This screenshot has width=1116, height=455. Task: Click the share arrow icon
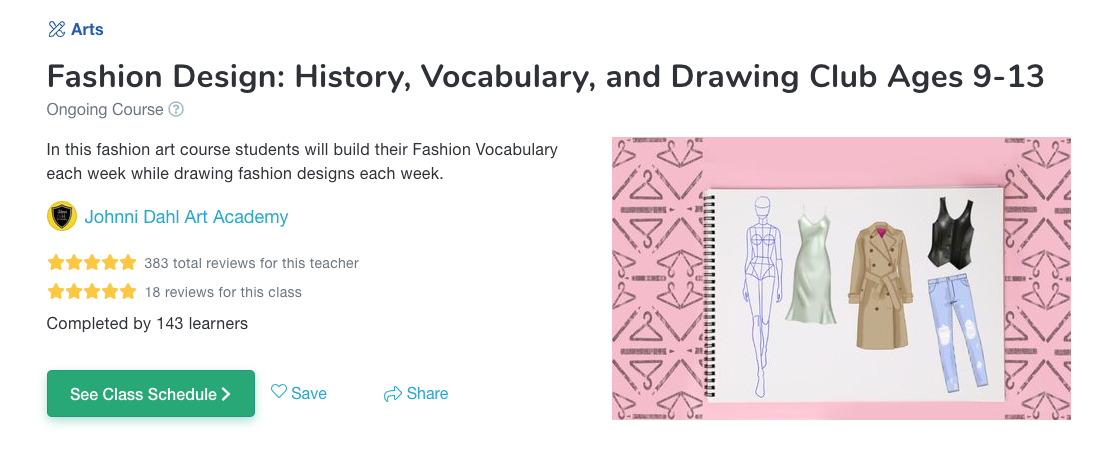[392, 394]
